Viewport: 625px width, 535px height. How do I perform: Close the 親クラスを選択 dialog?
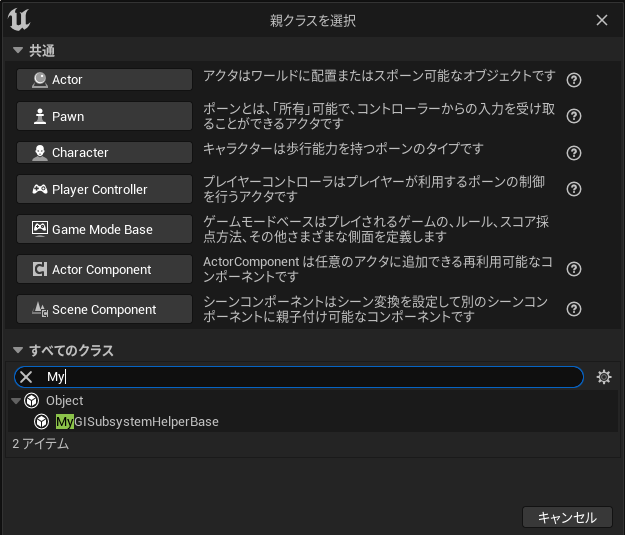602,20
